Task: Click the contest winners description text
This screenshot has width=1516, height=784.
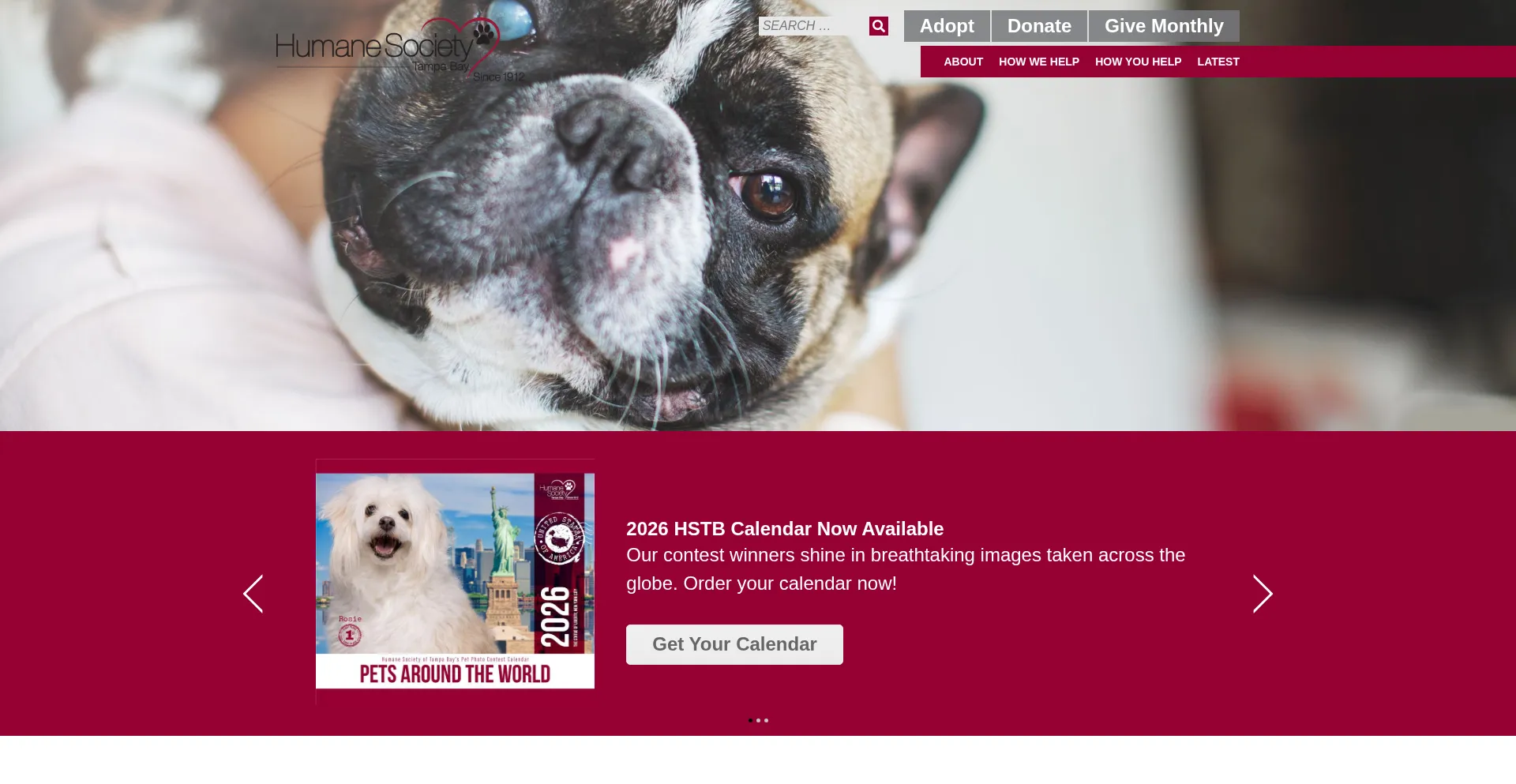Action: (906, 569)
